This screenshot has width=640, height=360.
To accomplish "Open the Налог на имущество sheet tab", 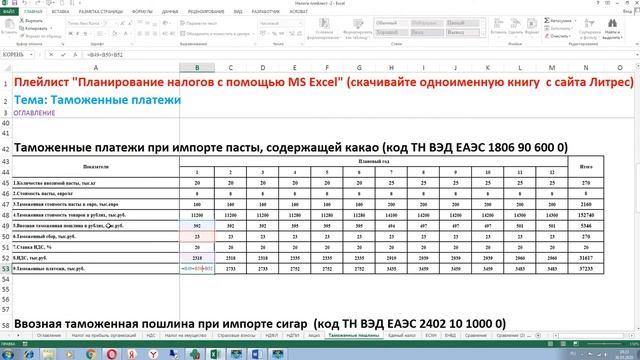I will coord(186,336).
